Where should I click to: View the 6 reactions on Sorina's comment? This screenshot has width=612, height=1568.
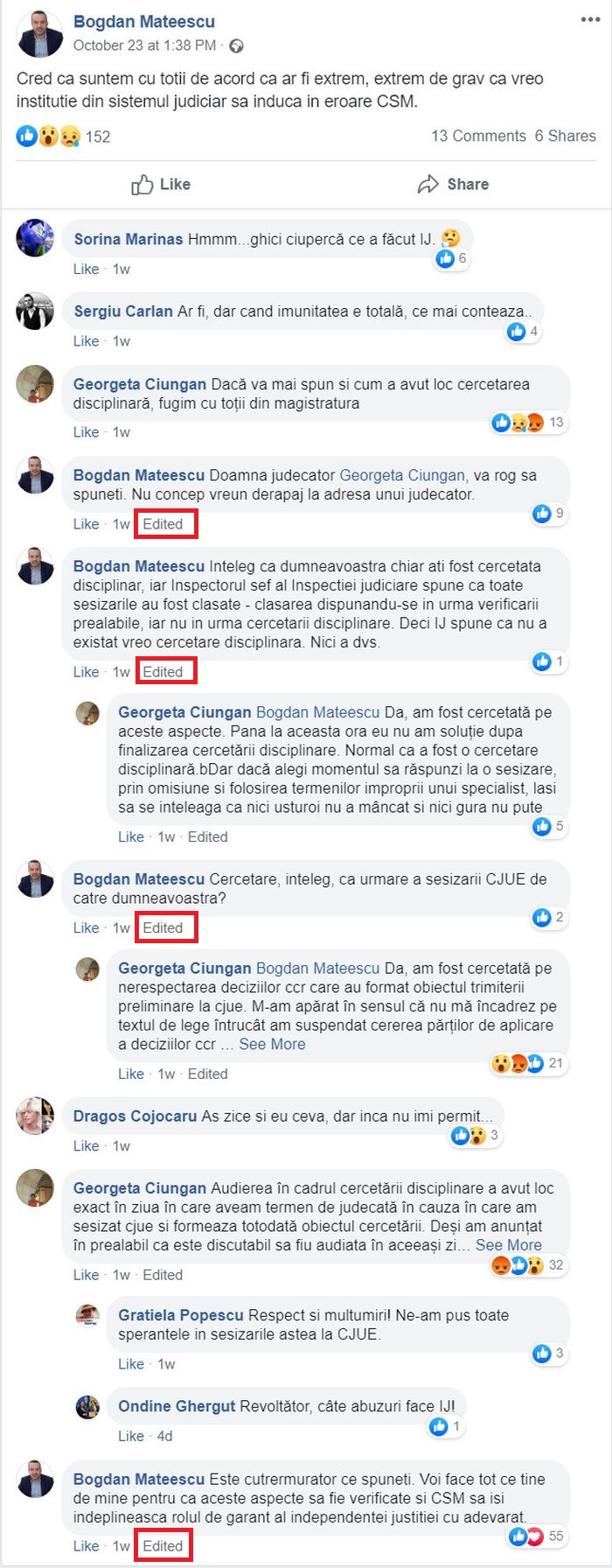(451, 258)
